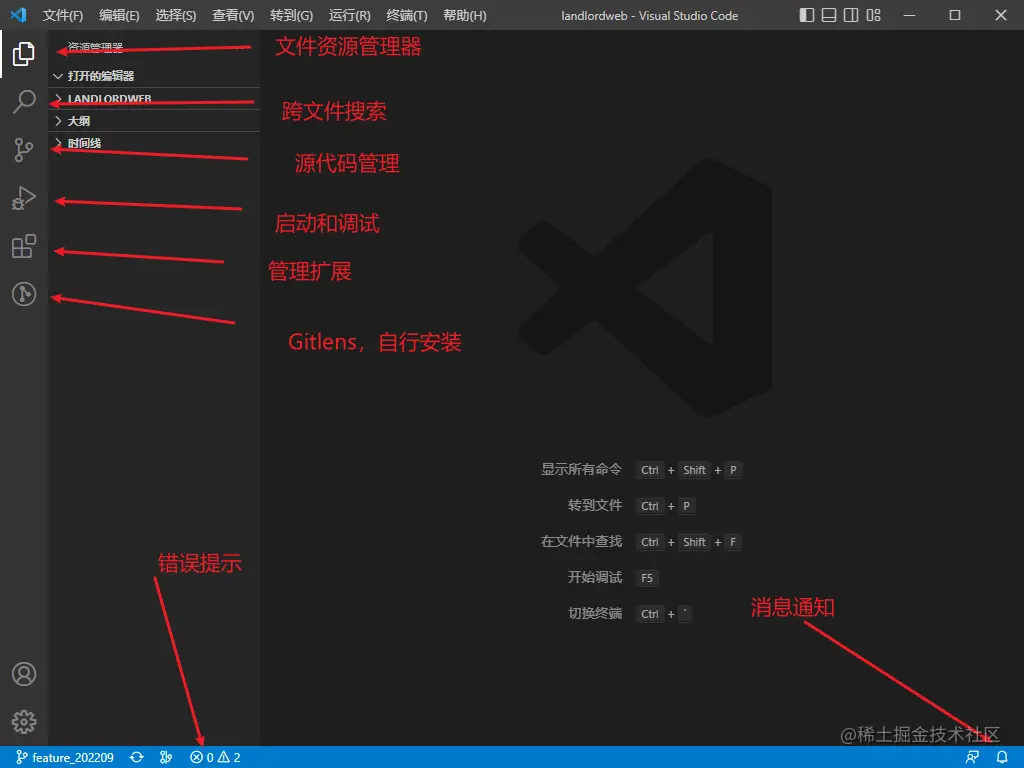Open the 运行(R) menu
The height and width of the screenshot is (768, 1024).
(x=349, y=15)
